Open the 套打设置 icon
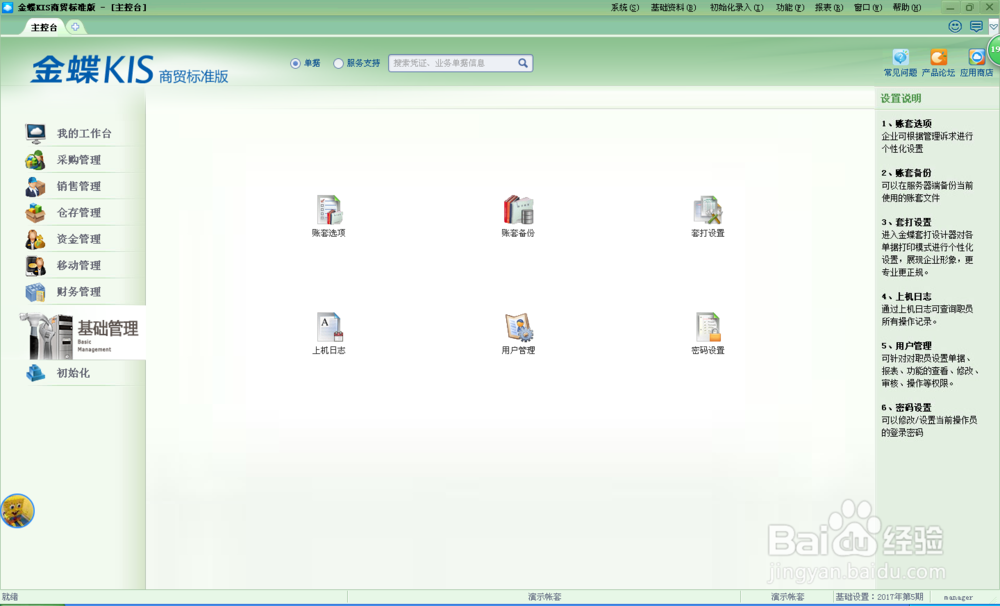Image resolution: width=1000 pixels, height=606 pixels. tap(707, 216)
